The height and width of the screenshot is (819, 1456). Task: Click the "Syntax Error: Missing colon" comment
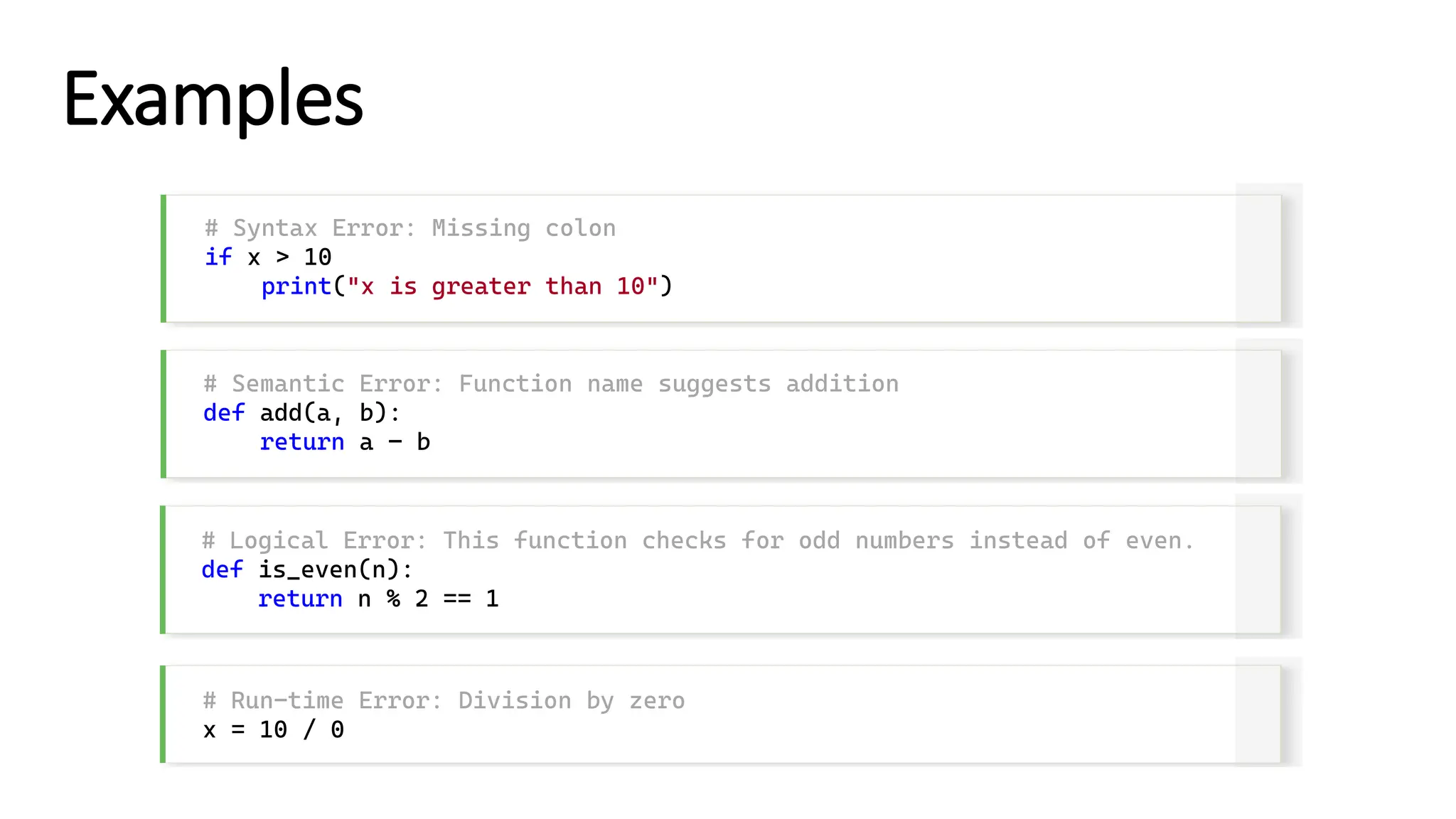click(410, 228)
